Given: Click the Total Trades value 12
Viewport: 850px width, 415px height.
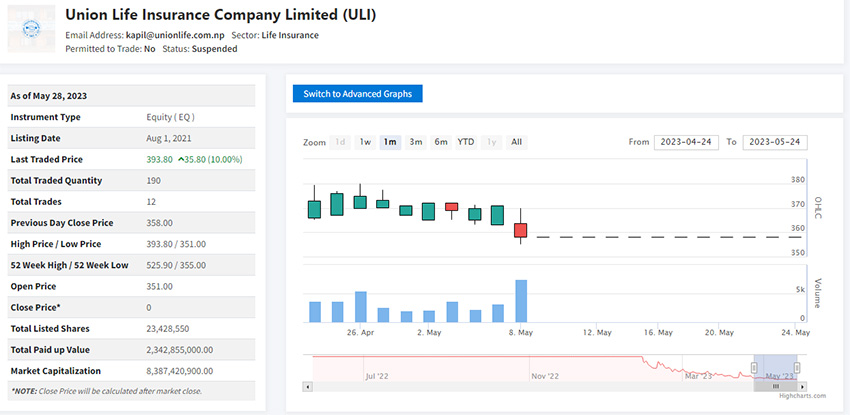Looking at the screenshot, I should pyautogui.click(x=151, y=202).
